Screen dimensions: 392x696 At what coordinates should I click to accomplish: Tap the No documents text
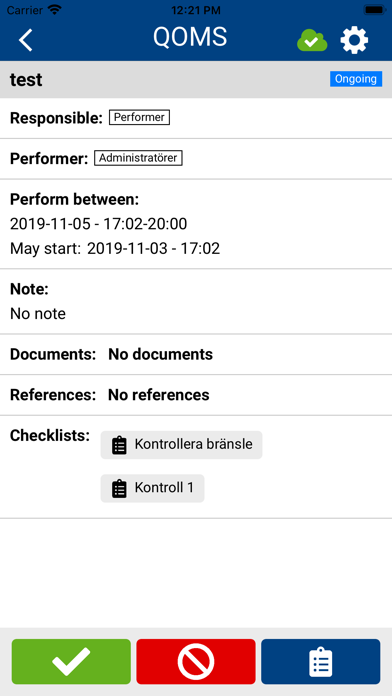coord(160,354)
